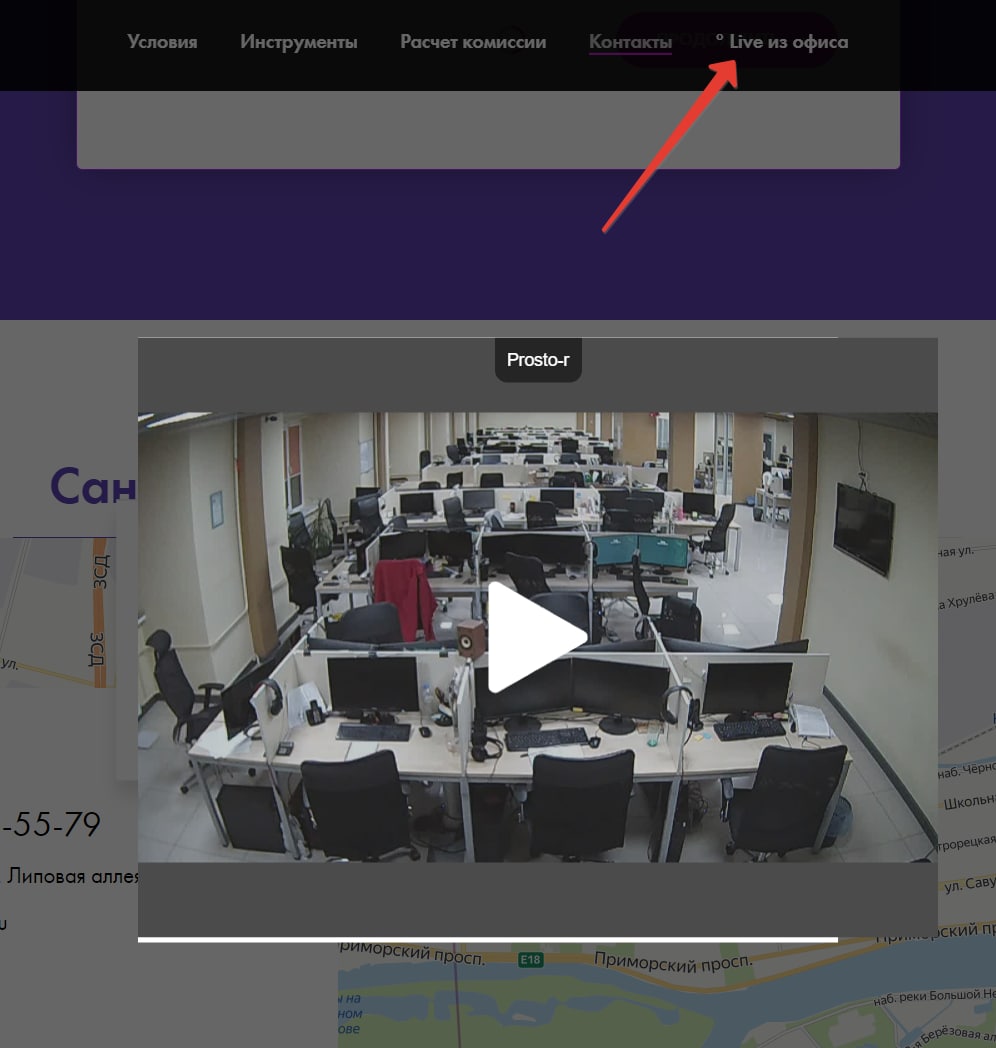Click the phone number ending -55-79
The height and width of the screenshot is (1048, 996).
coord(51,824)
